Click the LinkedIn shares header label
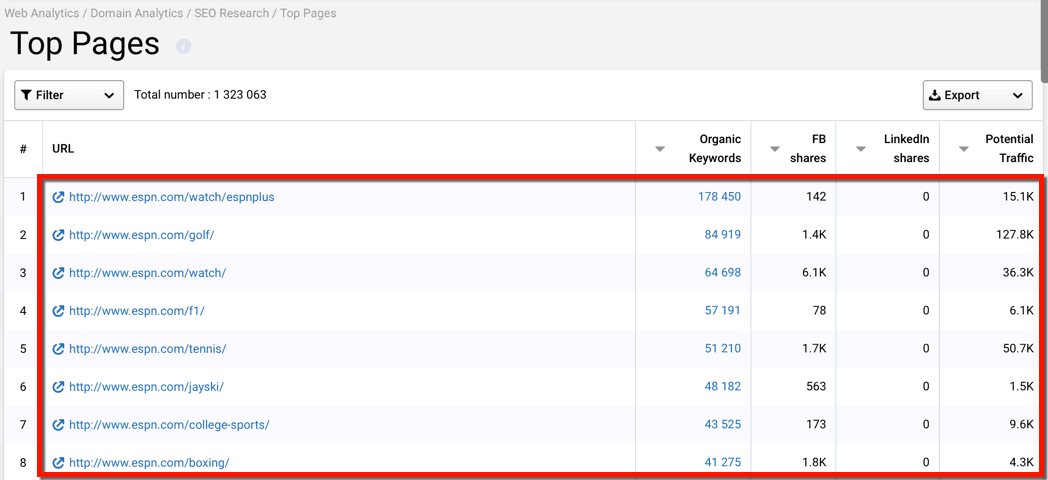 (906, 149)
